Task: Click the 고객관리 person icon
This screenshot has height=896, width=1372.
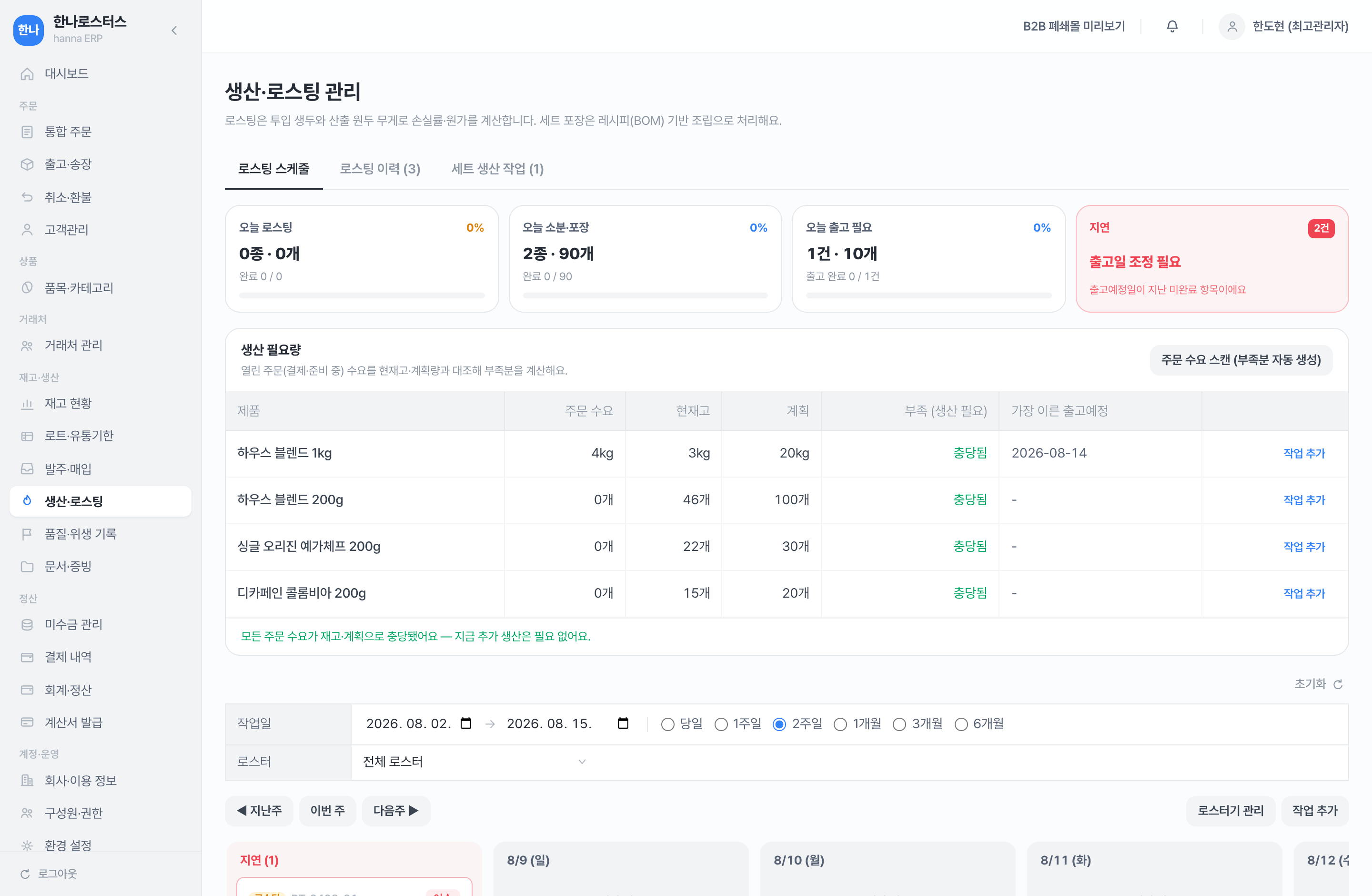Action: [27, 229]
